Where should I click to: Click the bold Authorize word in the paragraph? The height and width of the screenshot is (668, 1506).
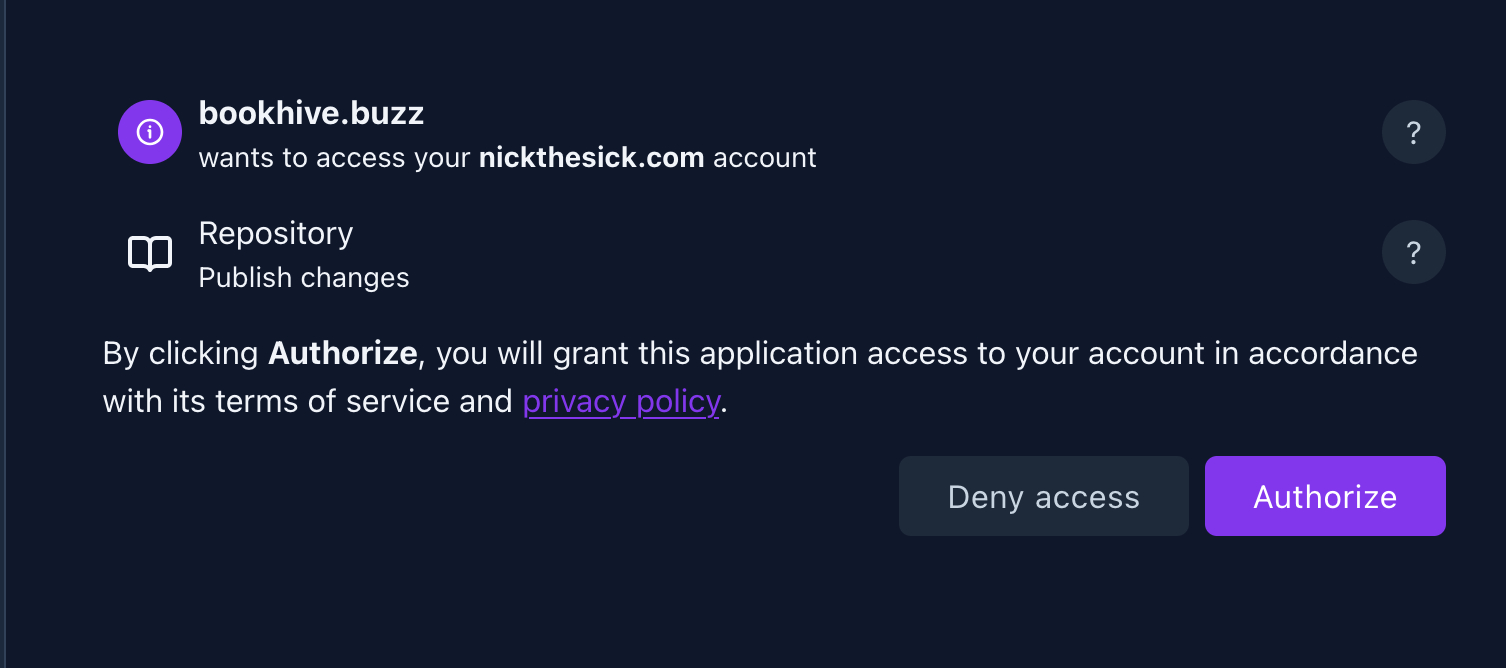pyautogui.click(x=342, y=354)
